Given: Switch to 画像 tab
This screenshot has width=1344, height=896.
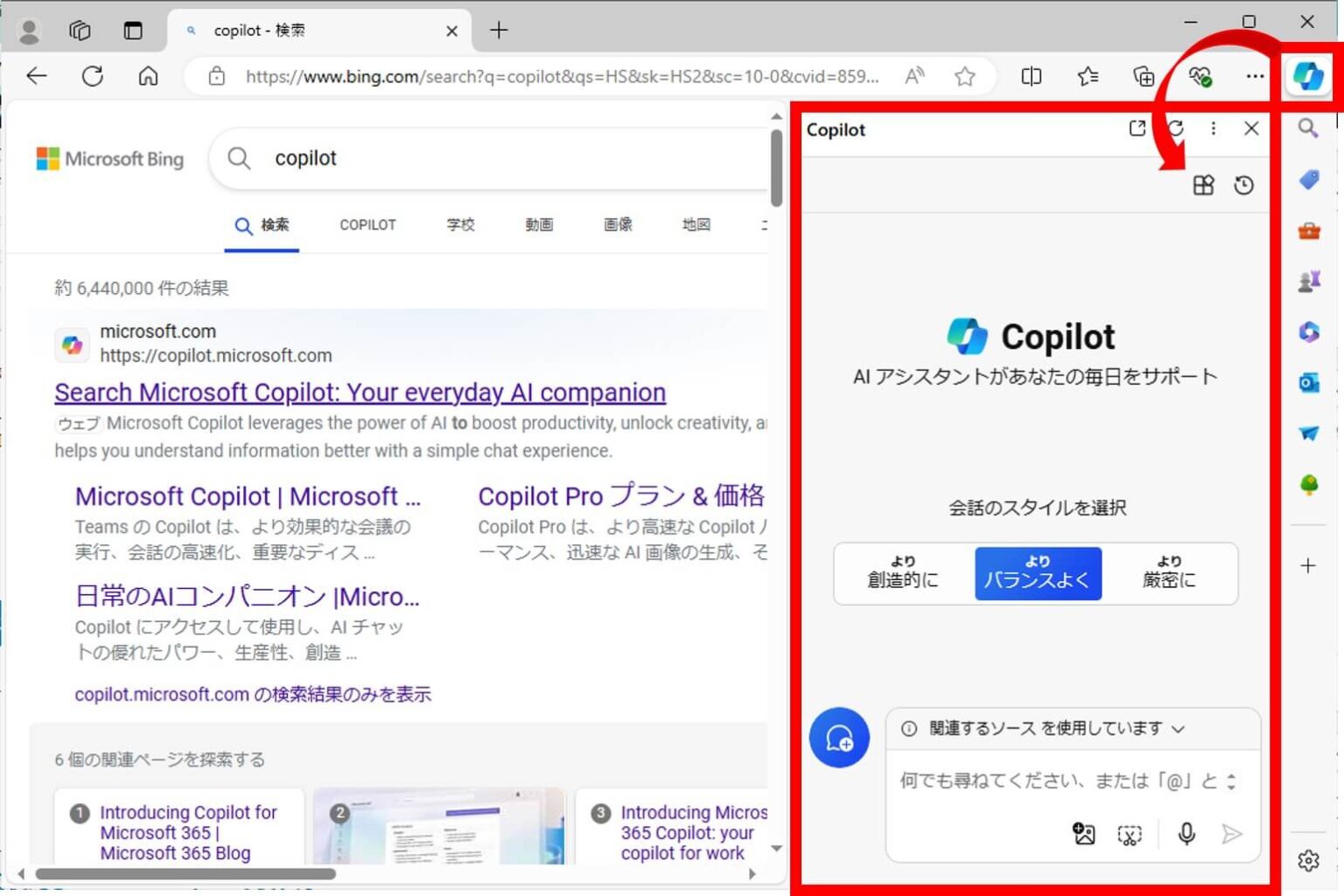Looking at the screenshot, I should (618, 225).
